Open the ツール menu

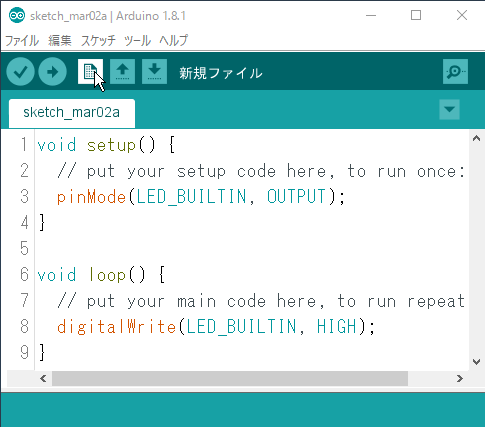pos(137,41)
